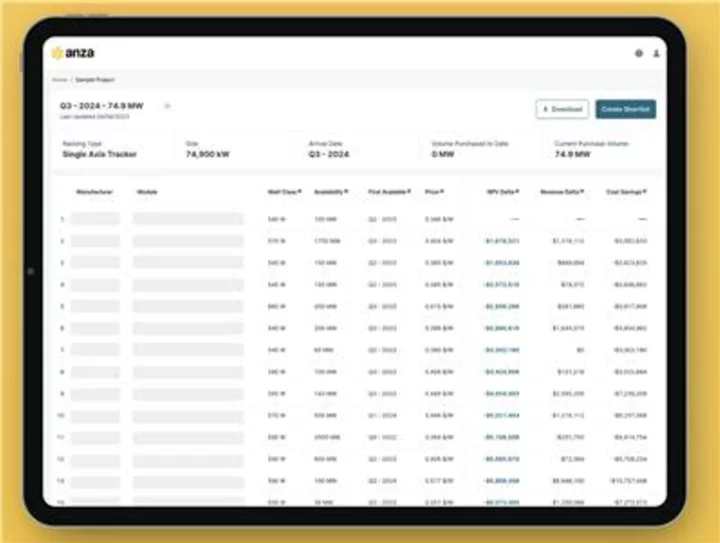Click the small icon beside the project title
Viewport: 720px width, 543px height.
click(167, 106)
